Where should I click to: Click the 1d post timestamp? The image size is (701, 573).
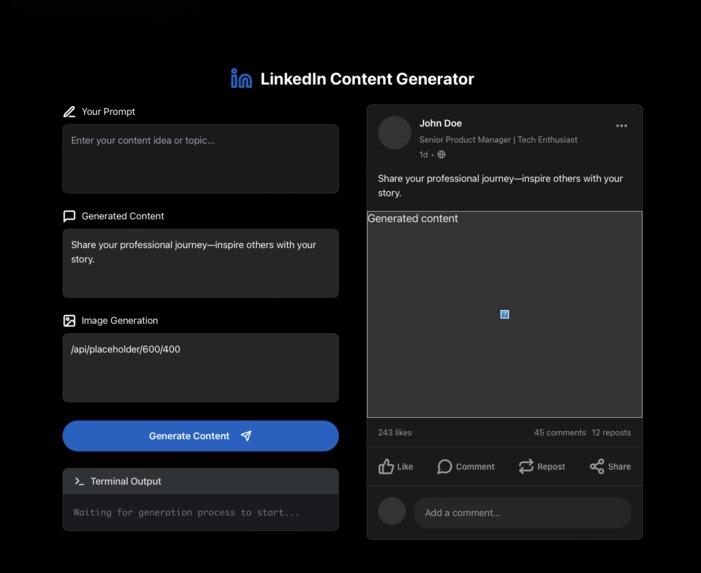click(x=423, y=155)
